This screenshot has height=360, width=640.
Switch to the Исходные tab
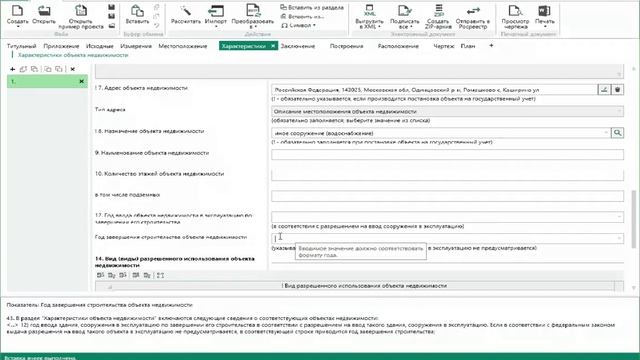coord(100,46)
